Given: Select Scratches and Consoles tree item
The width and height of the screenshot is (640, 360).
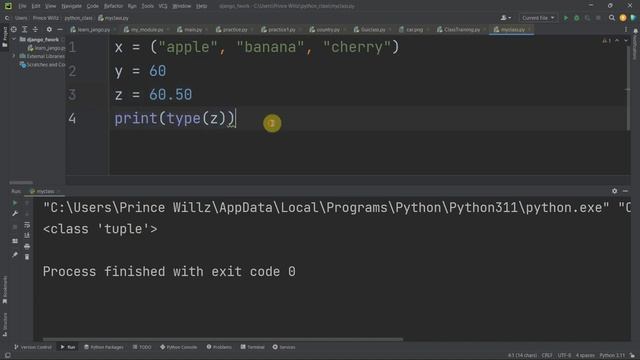Looking at the screenshot, I should pyautogui.click(x=42, y=64).
